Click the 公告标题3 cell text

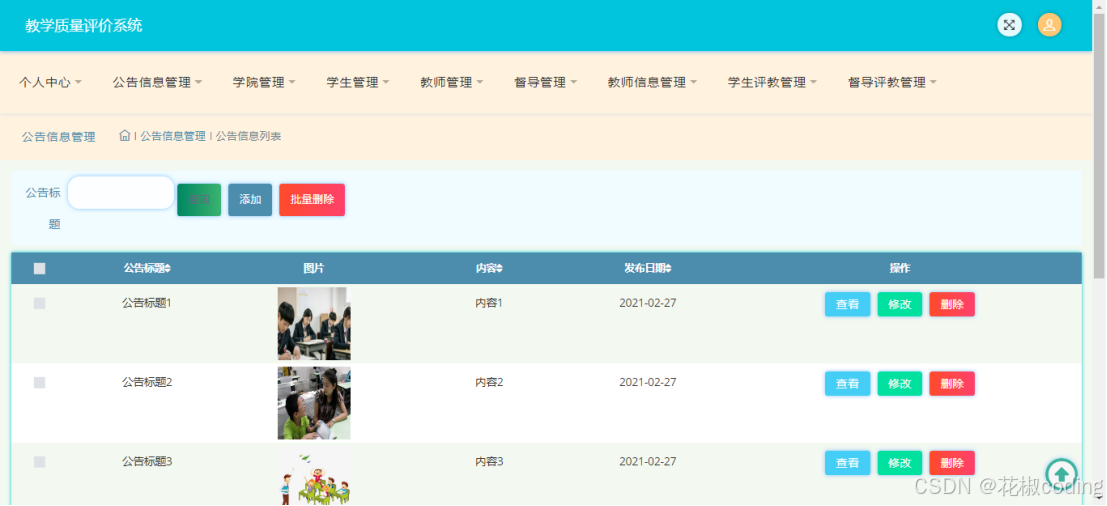pyautogui.click(x=147, y=462)
